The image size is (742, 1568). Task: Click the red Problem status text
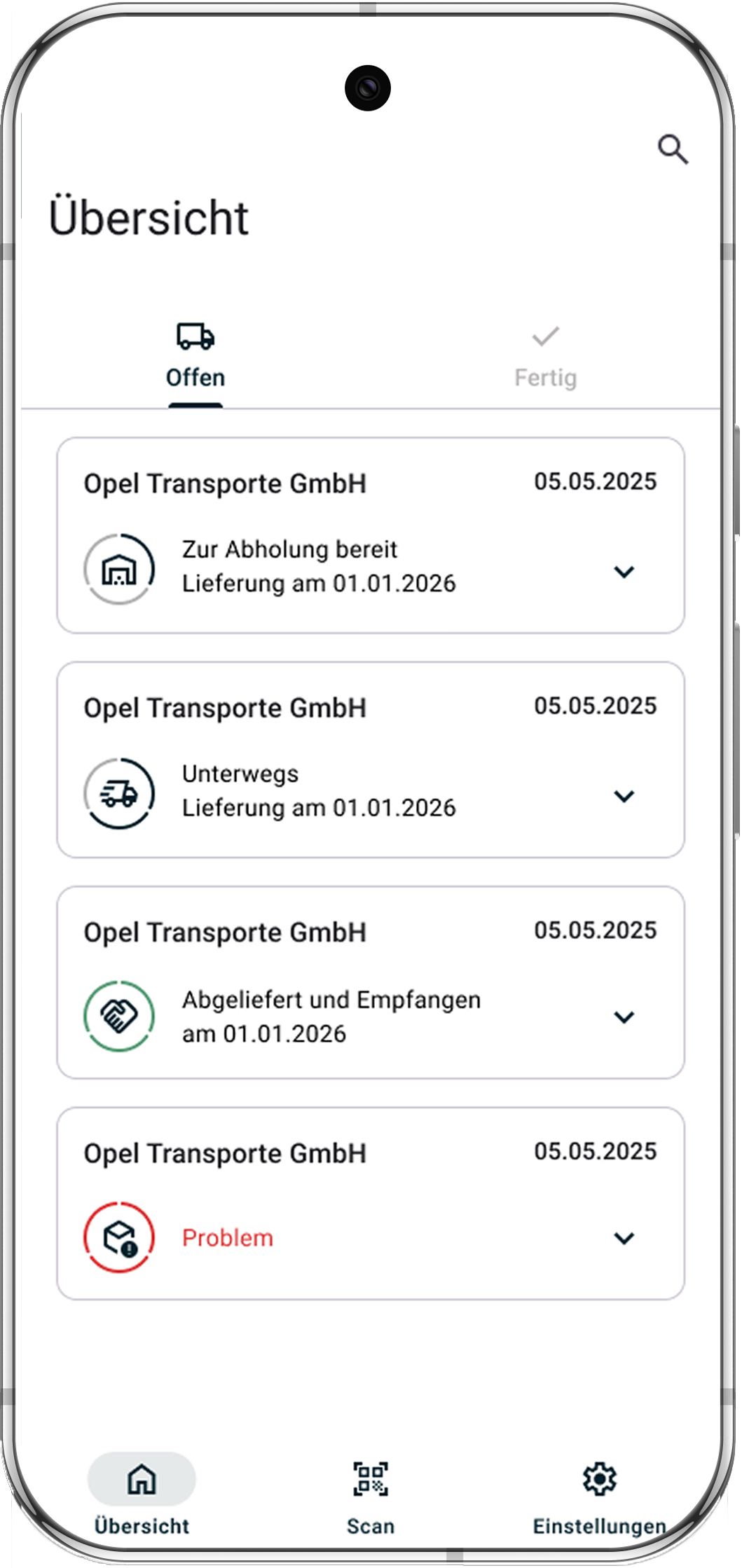228,1238
